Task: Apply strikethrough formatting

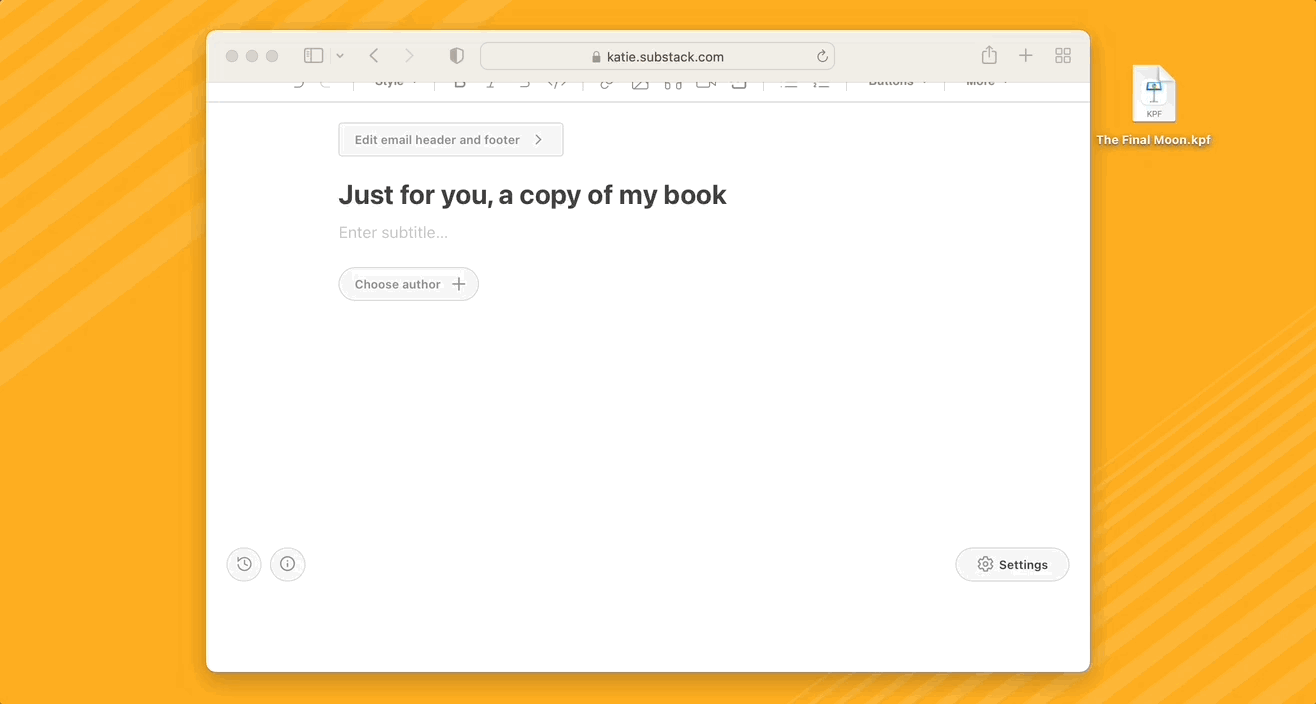Action: 524,83
